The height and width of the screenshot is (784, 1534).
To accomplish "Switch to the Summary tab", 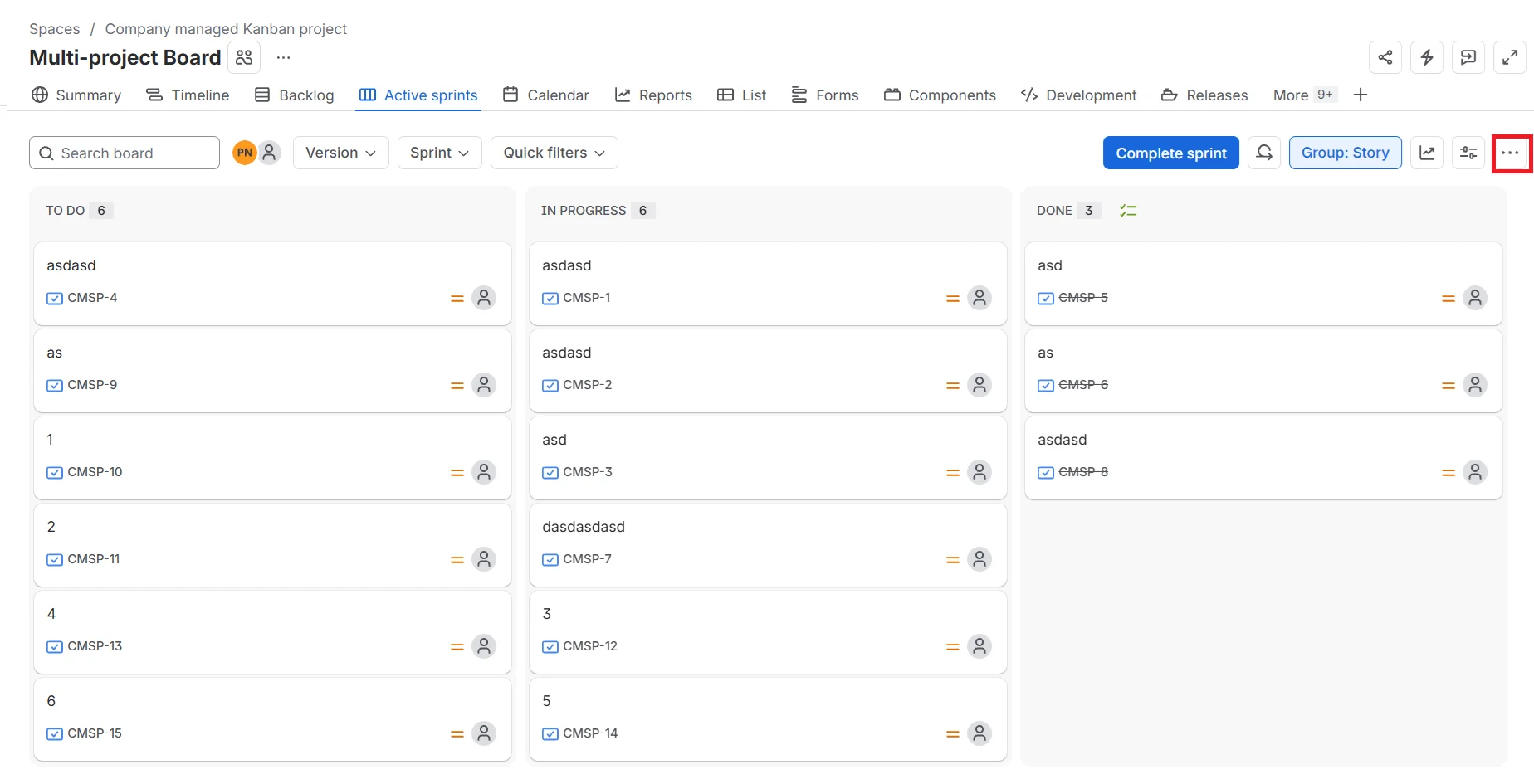I will (x=76, y=95).
